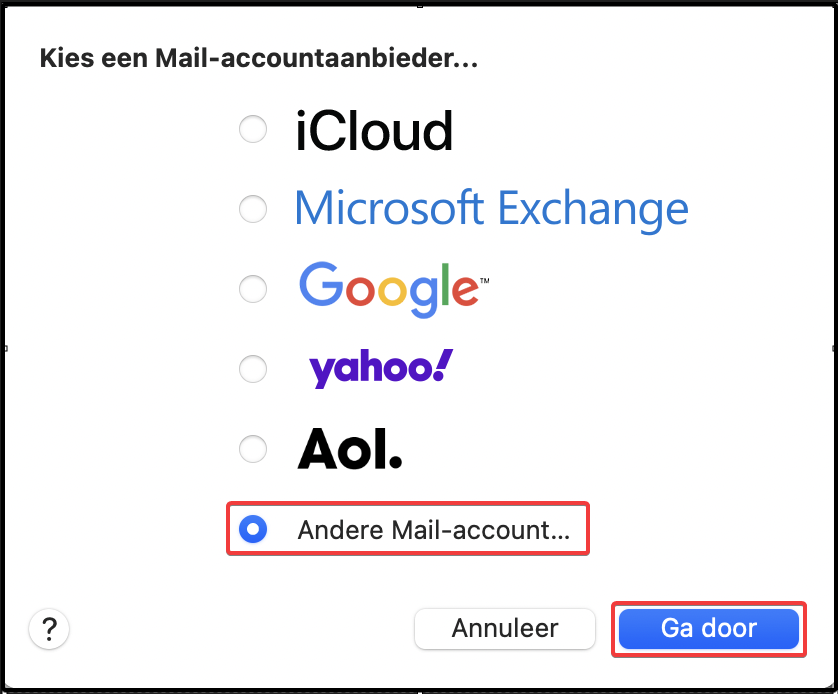Continue with the Ga door button
Screen dimensions: 838x694
[x=709, y=629]
